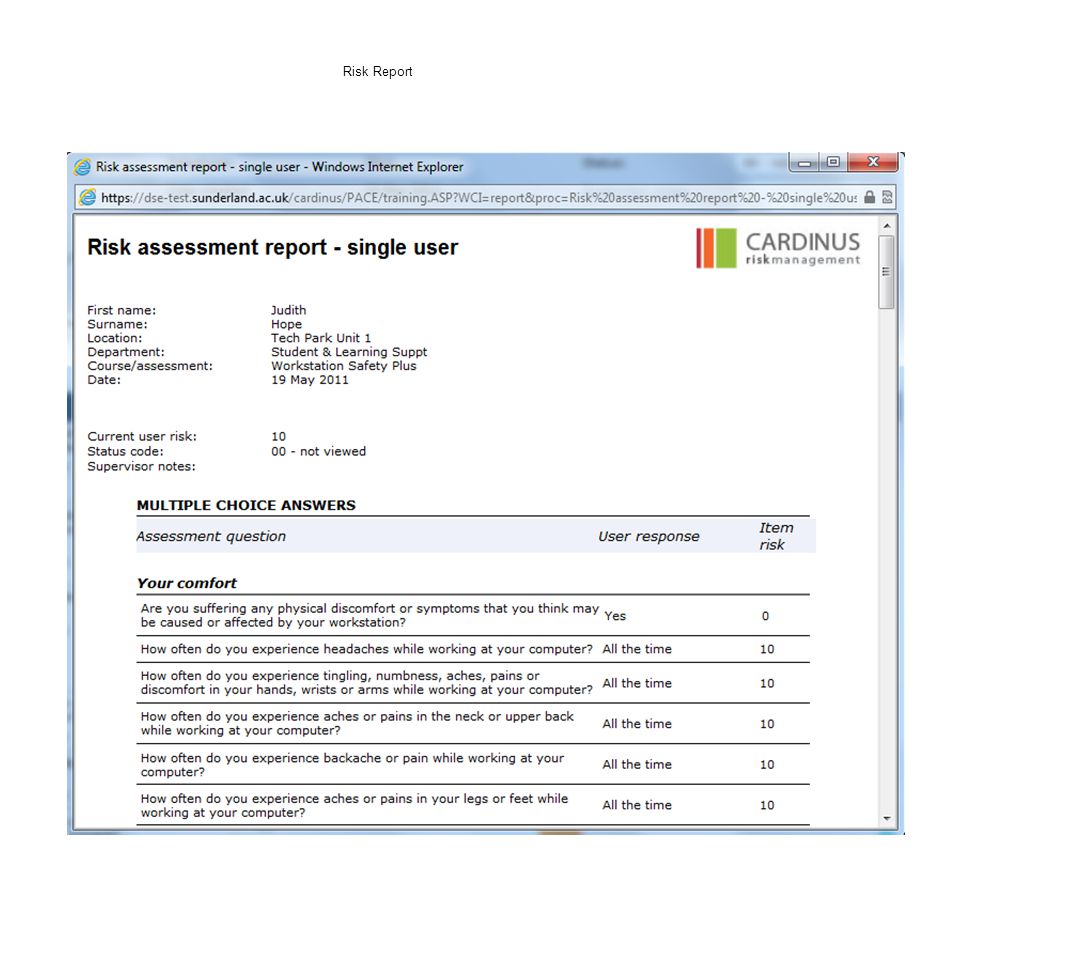
Task: Close the risk assessment report window
Action: click(x=873, y=162)
